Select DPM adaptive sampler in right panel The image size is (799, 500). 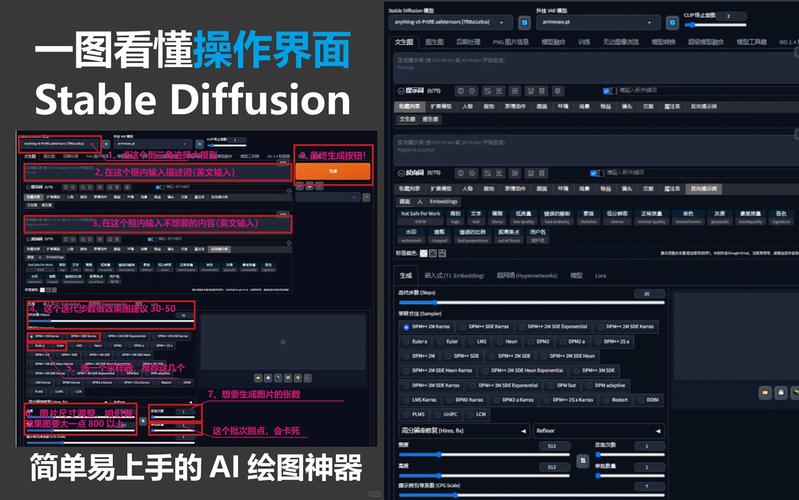606,385
